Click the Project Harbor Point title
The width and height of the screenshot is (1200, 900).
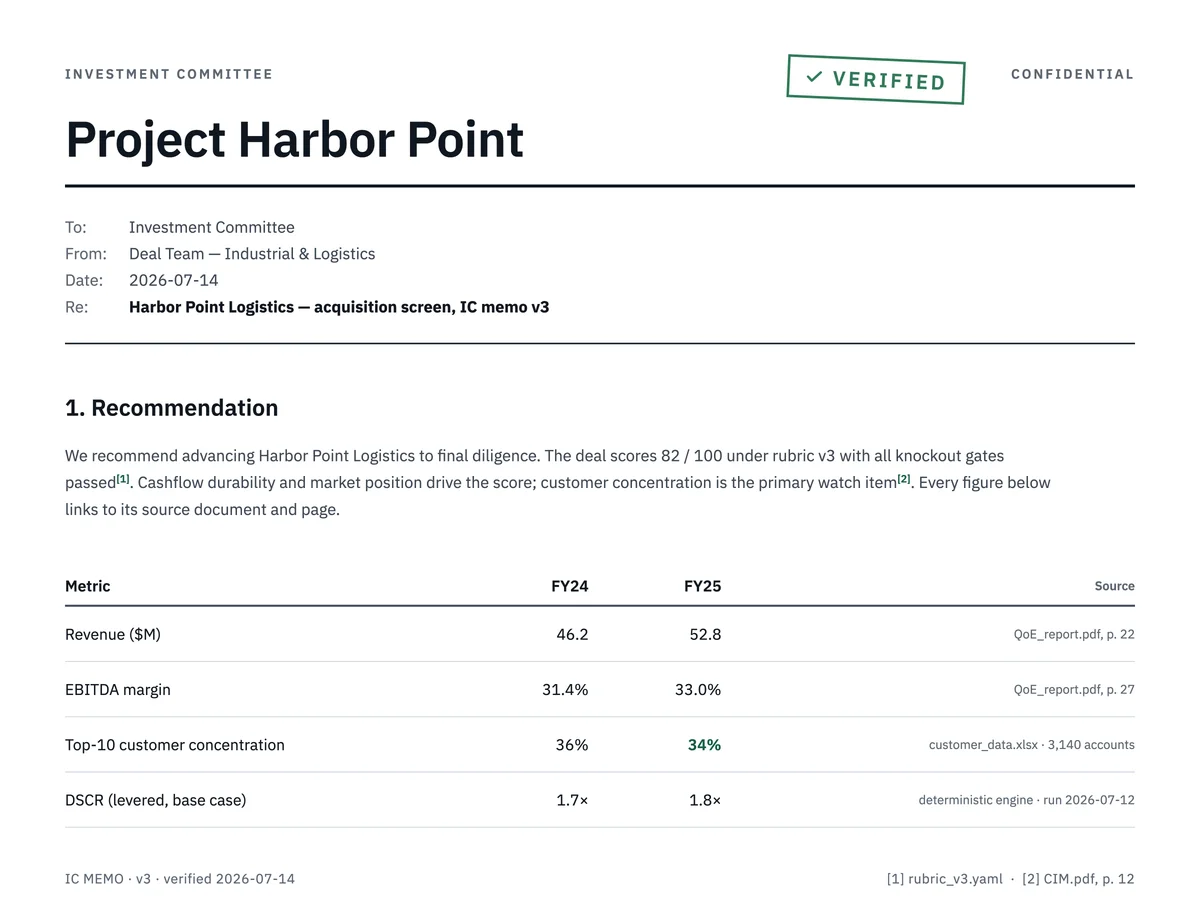(x=294, y=140)
